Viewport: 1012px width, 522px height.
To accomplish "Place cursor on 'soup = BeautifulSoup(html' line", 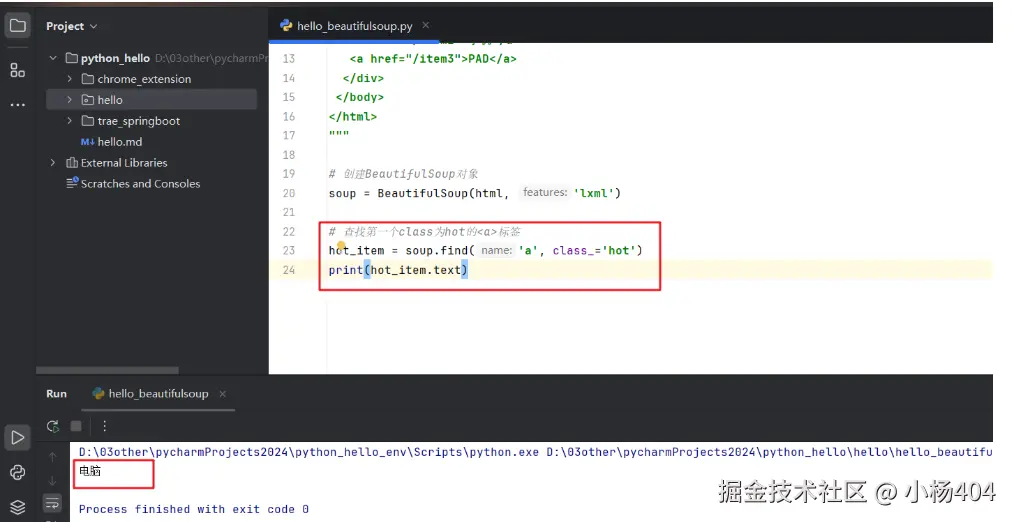I will pyautogui.click(x=474, y=193).
